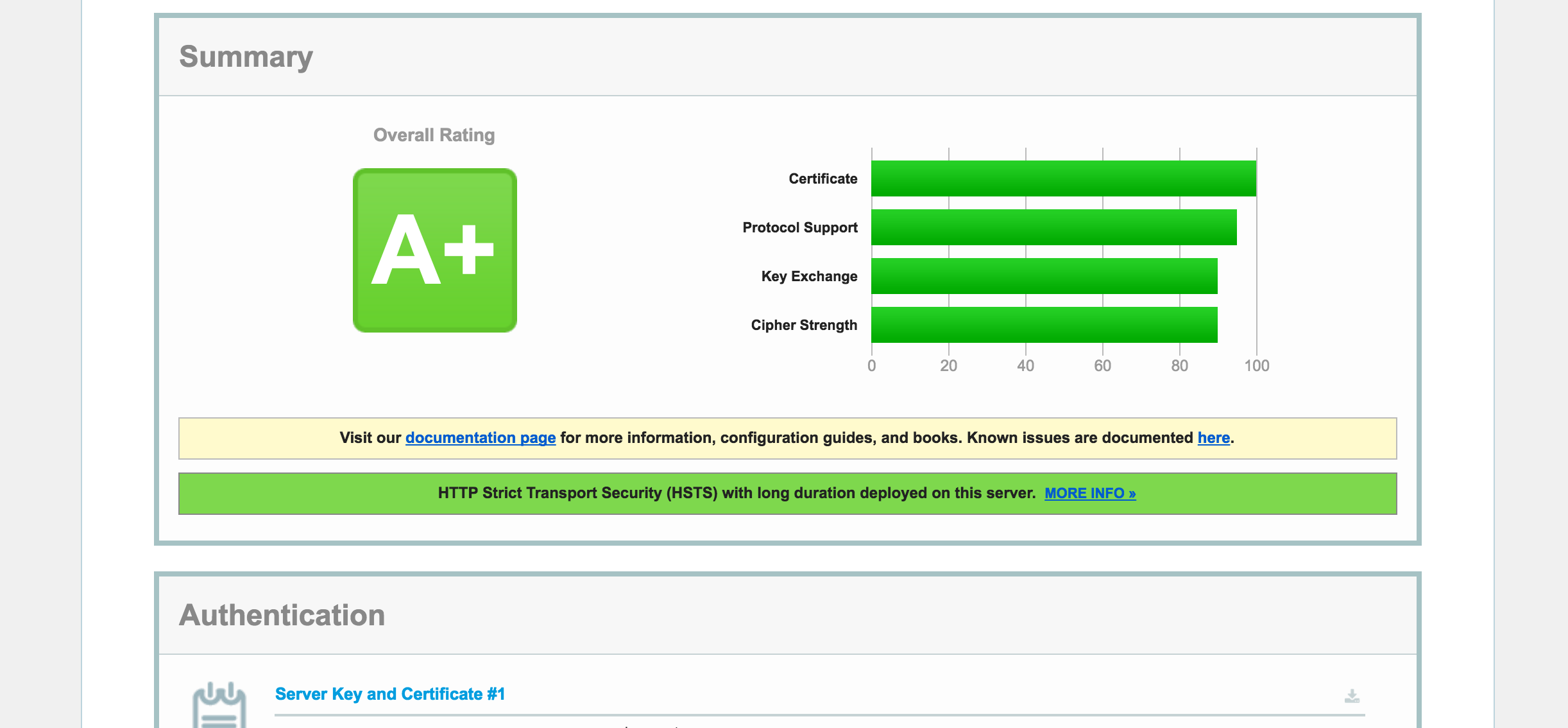The image size is (1568, 728).
Task: Click the Certificate chart label
Action: (822, 178)
